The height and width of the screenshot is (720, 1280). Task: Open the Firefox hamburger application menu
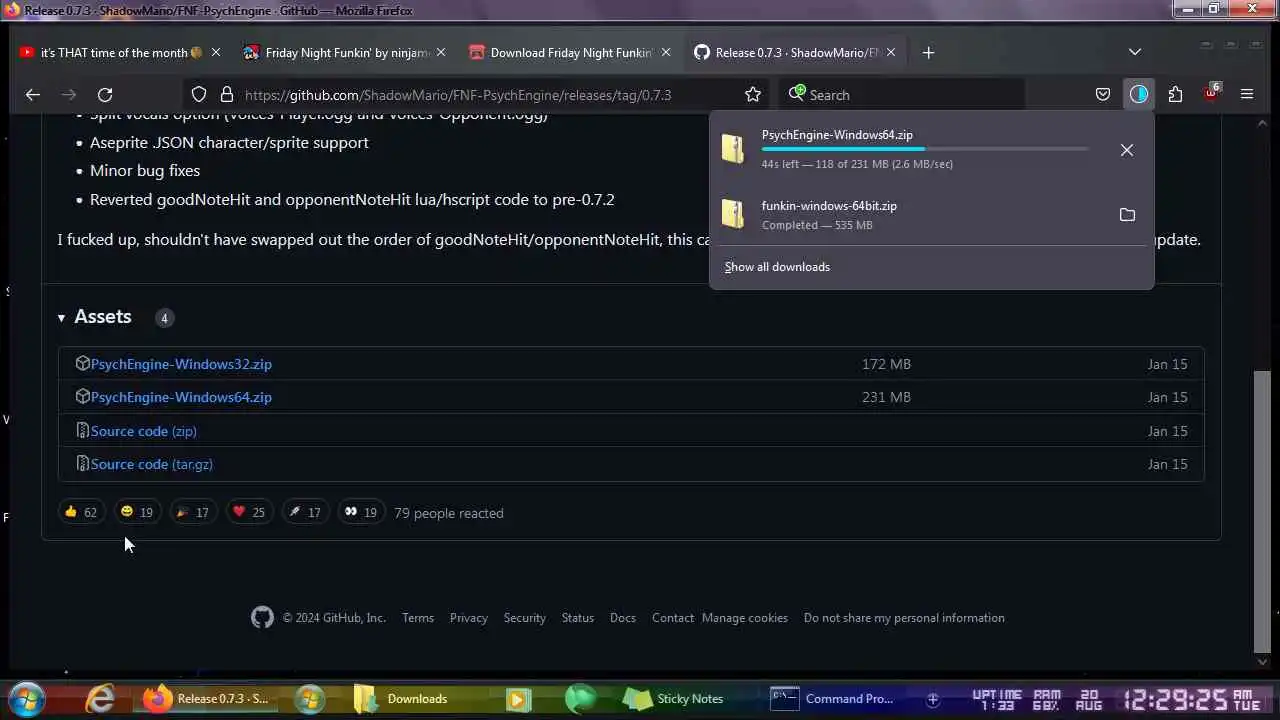1247,94
